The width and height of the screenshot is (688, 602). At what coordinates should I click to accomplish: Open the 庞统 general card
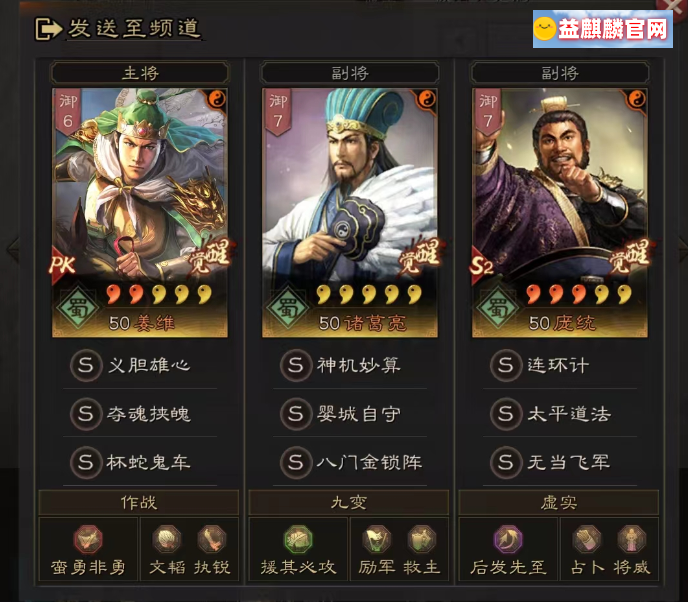pos(560,213)
